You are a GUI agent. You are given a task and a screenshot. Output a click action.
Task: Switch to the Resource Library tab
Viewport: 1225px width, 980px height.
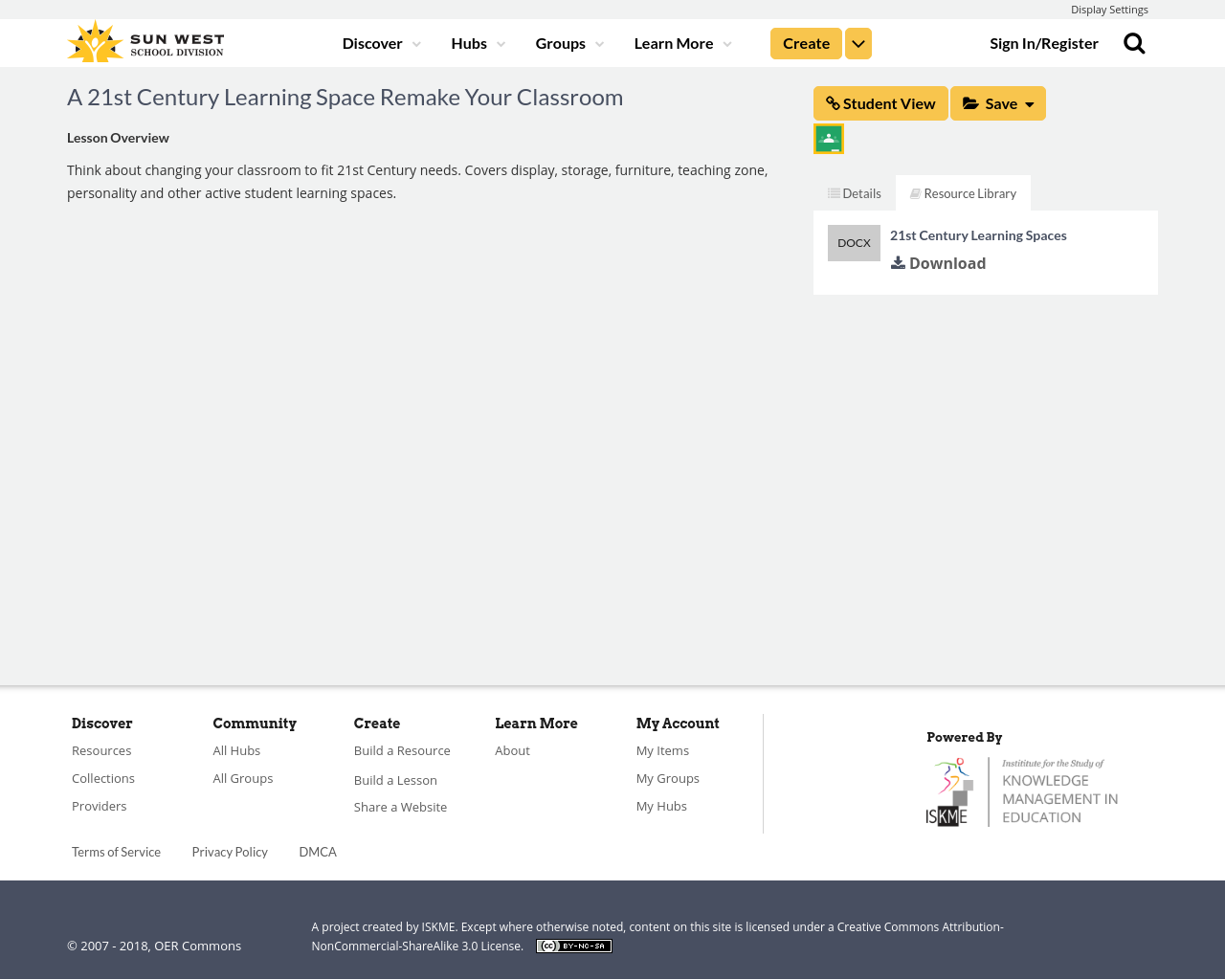tap(963, 193)
